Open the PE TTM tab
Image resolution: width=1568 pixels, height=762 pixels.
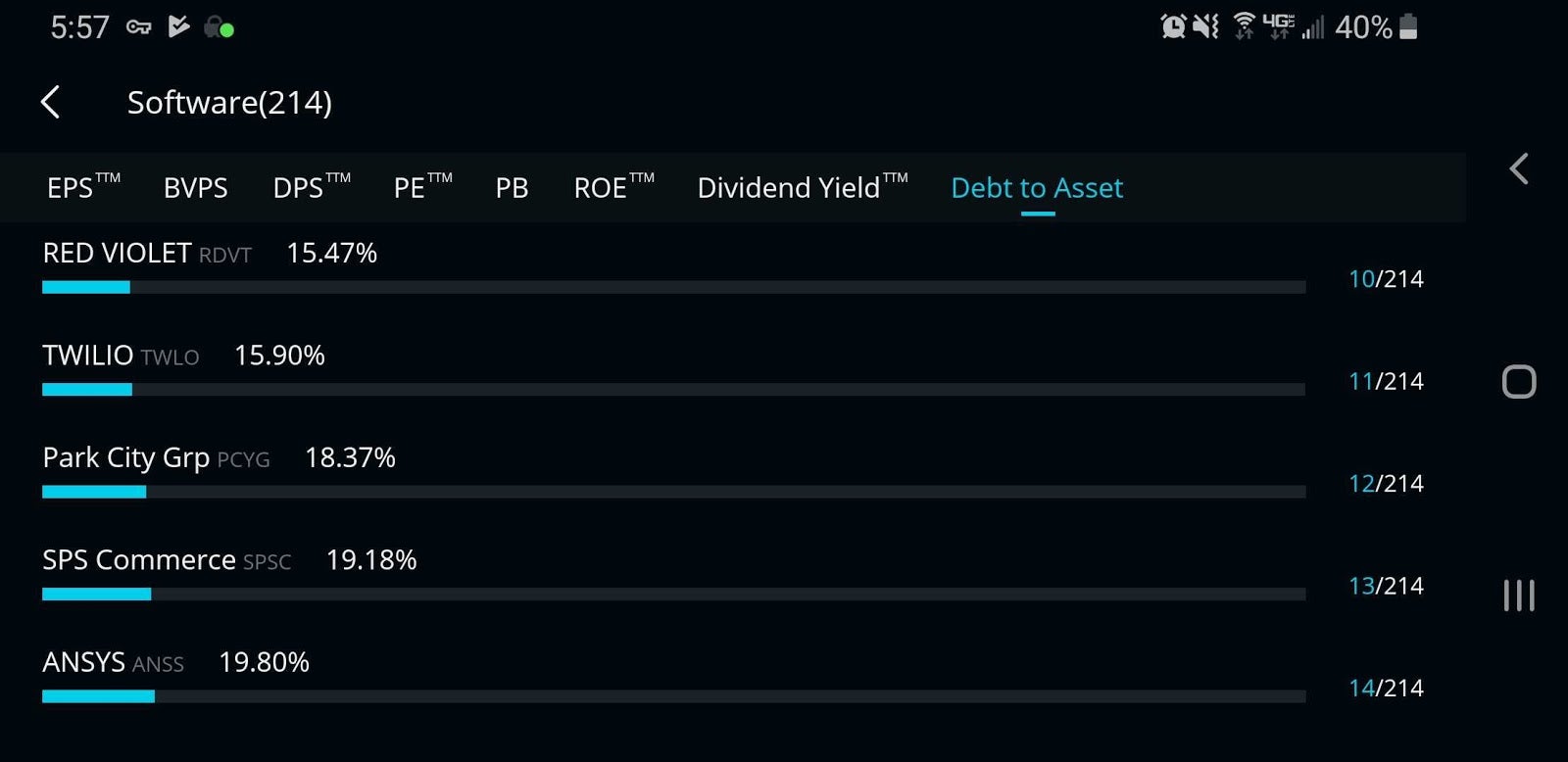tap(422, 186)
